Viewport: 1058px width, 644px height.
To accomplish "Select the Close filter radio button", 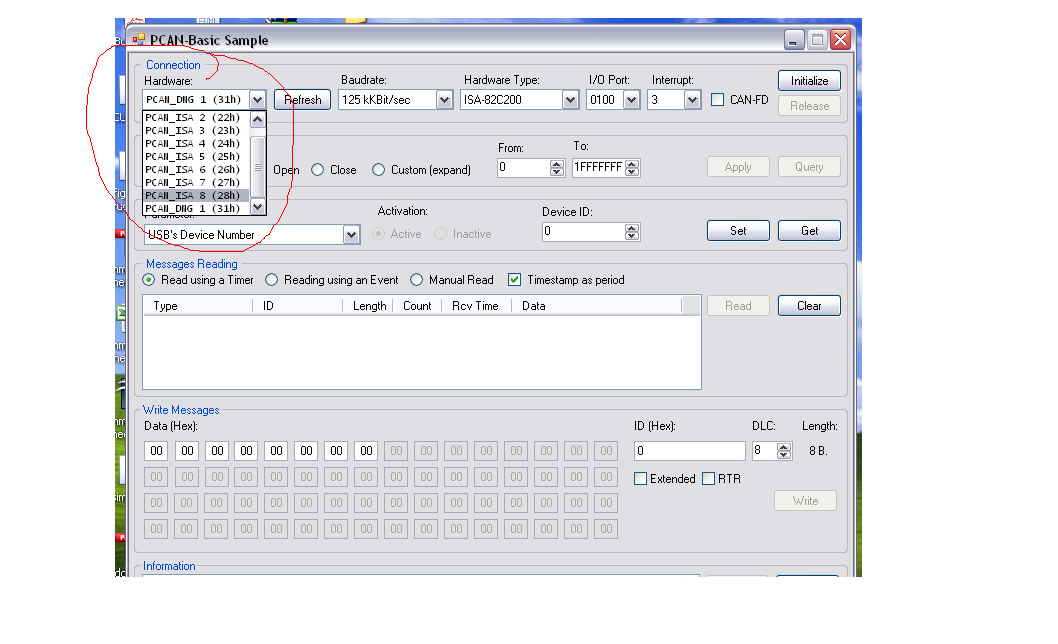I will point(318,170).
